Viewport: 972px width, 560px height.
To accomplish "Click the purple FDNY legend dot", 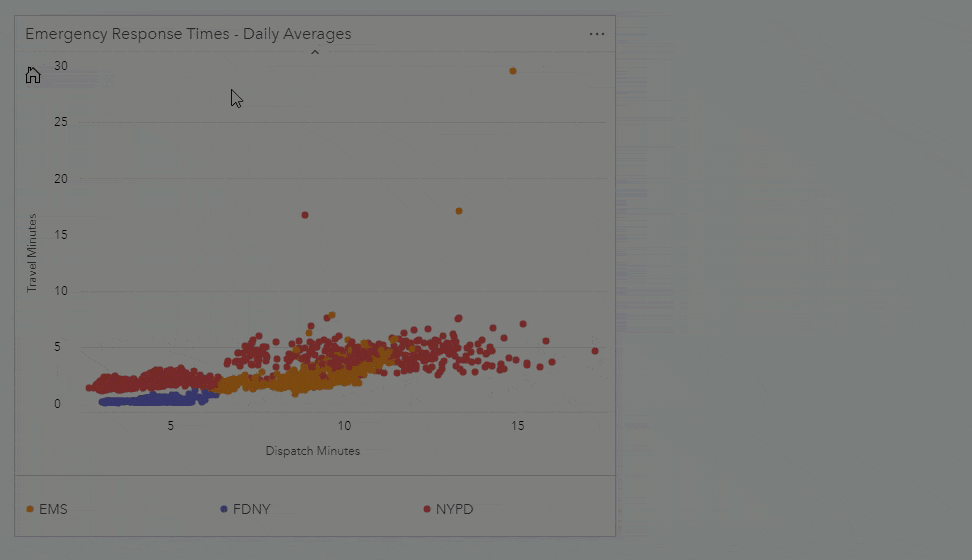I will [224, 509].
